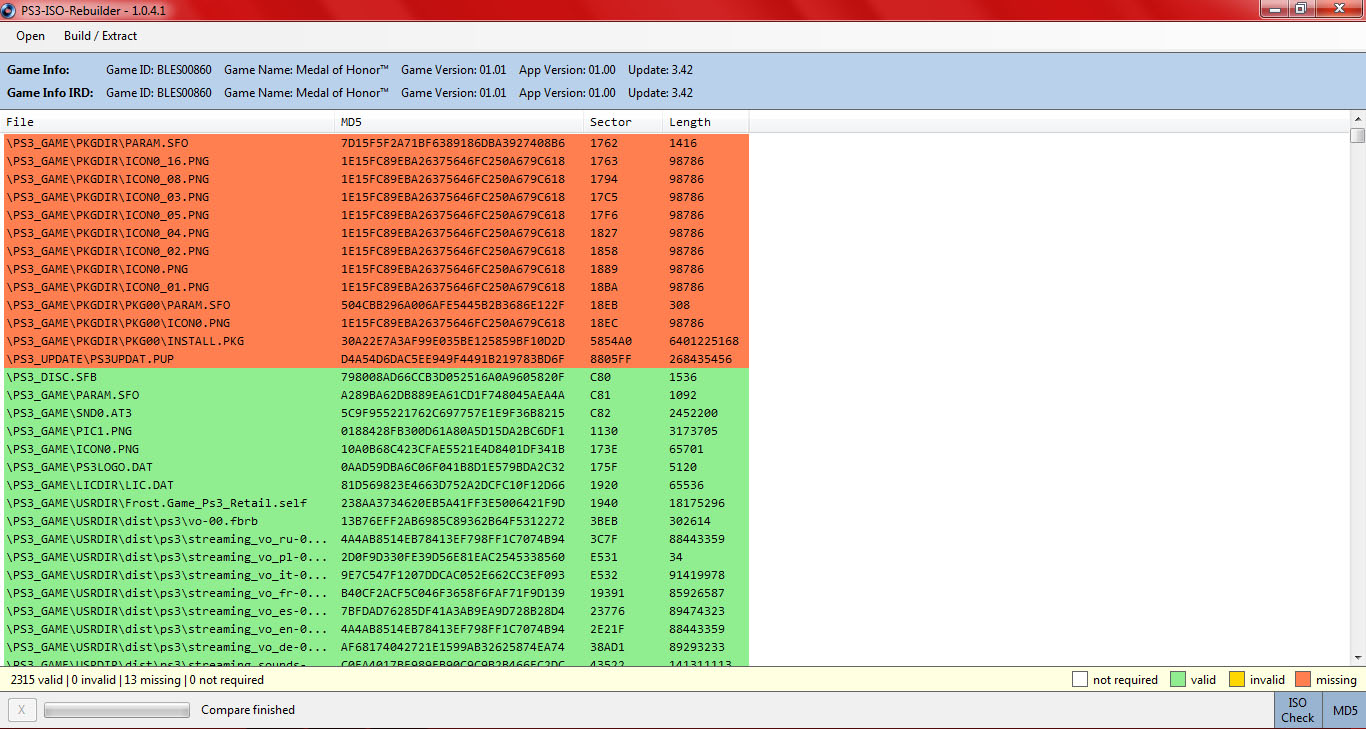Click the compare progress bar
This screenshot has width=1366, height=729.
[116, 710]
